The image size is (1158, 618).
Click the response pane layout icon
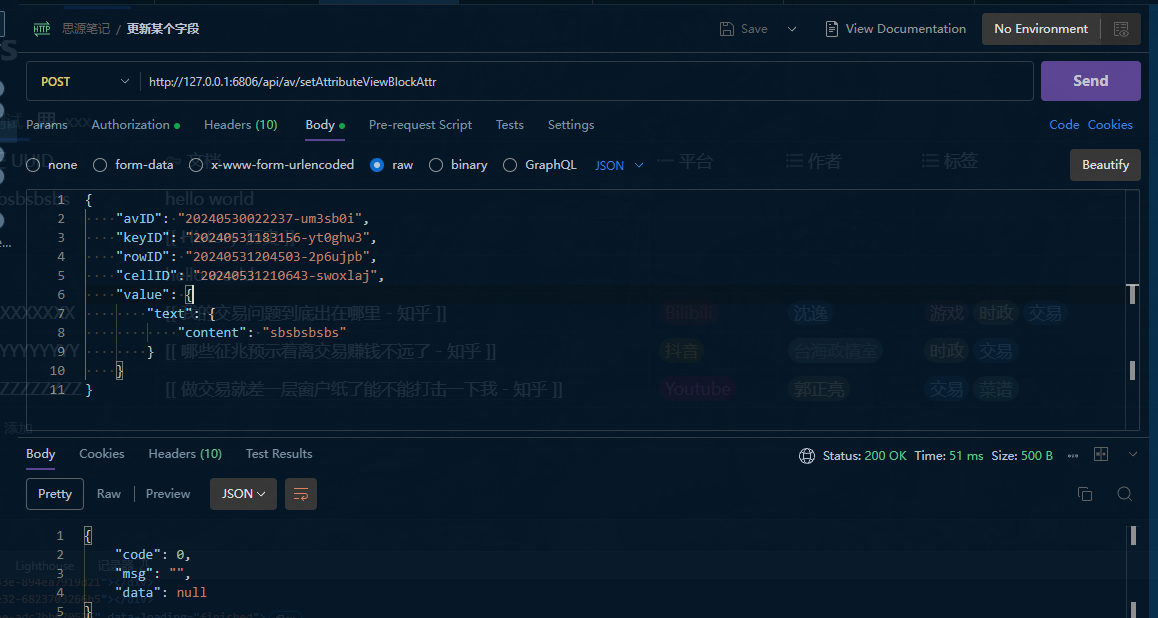click(1101, 455)
